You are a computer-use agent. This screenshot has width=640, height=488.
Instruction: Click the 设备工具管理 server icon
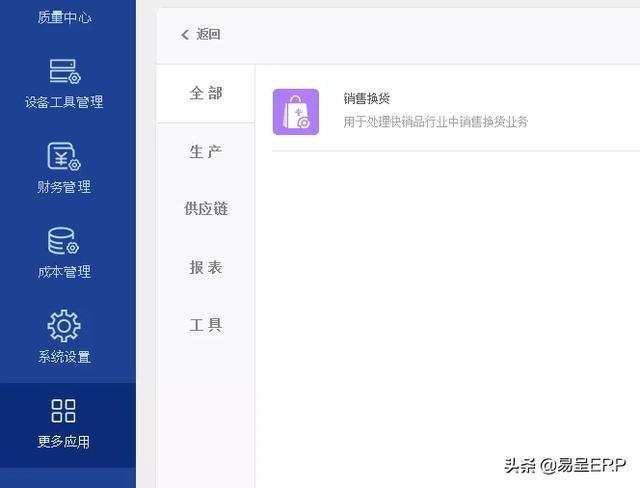pos(64,71)
